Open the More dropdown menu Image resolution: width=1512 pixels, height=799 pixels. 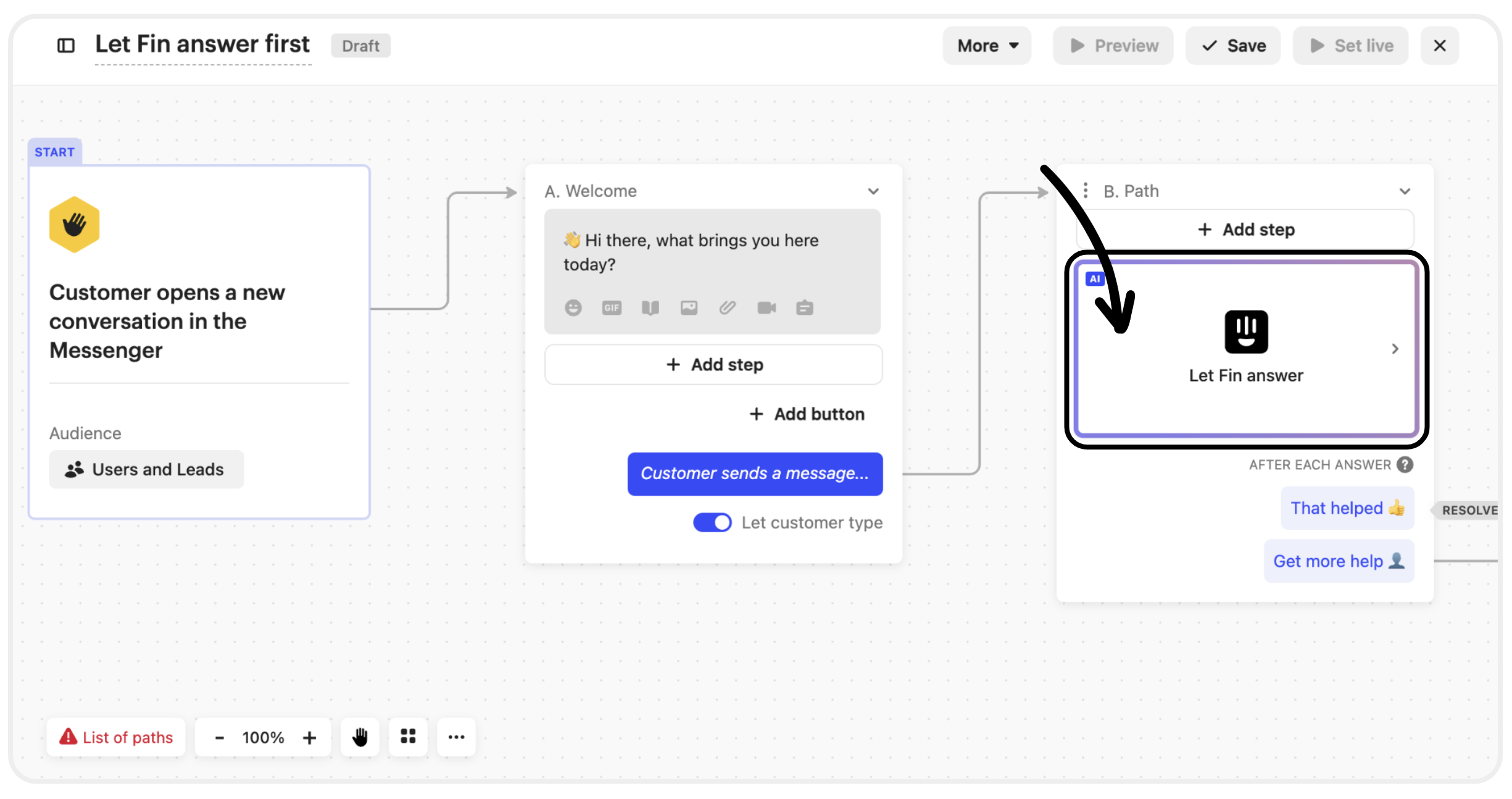[986, 46]
